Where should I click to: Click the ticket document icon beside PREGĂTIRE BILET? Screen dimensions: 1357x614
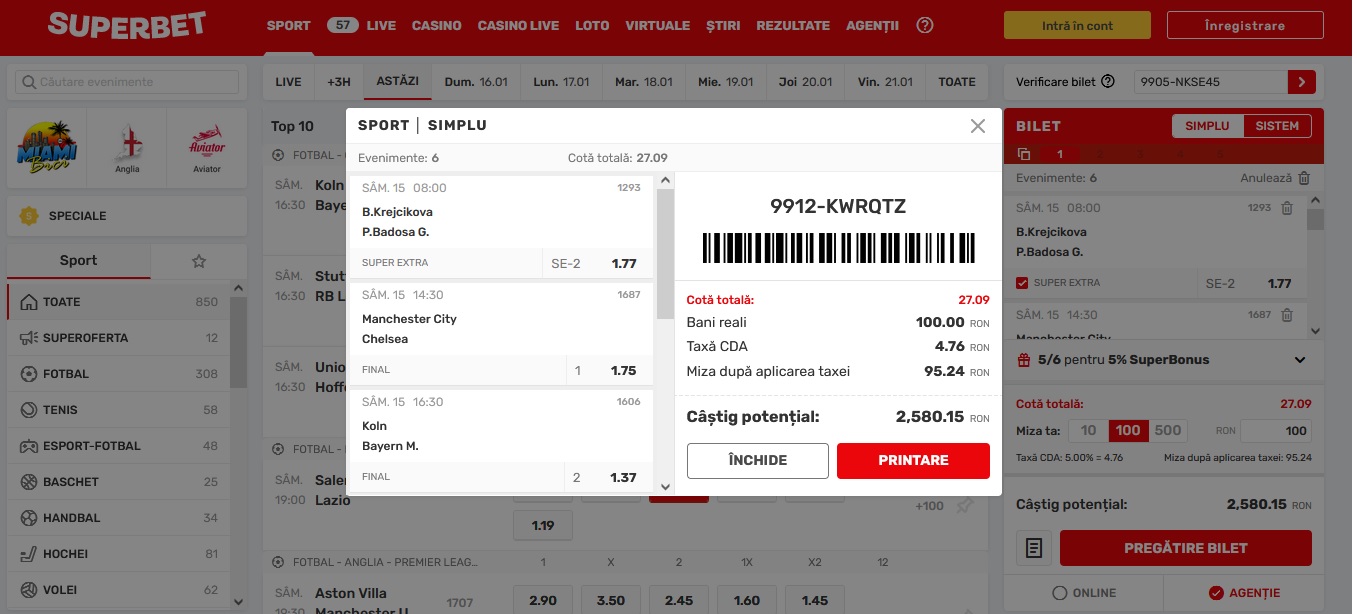1035,548
